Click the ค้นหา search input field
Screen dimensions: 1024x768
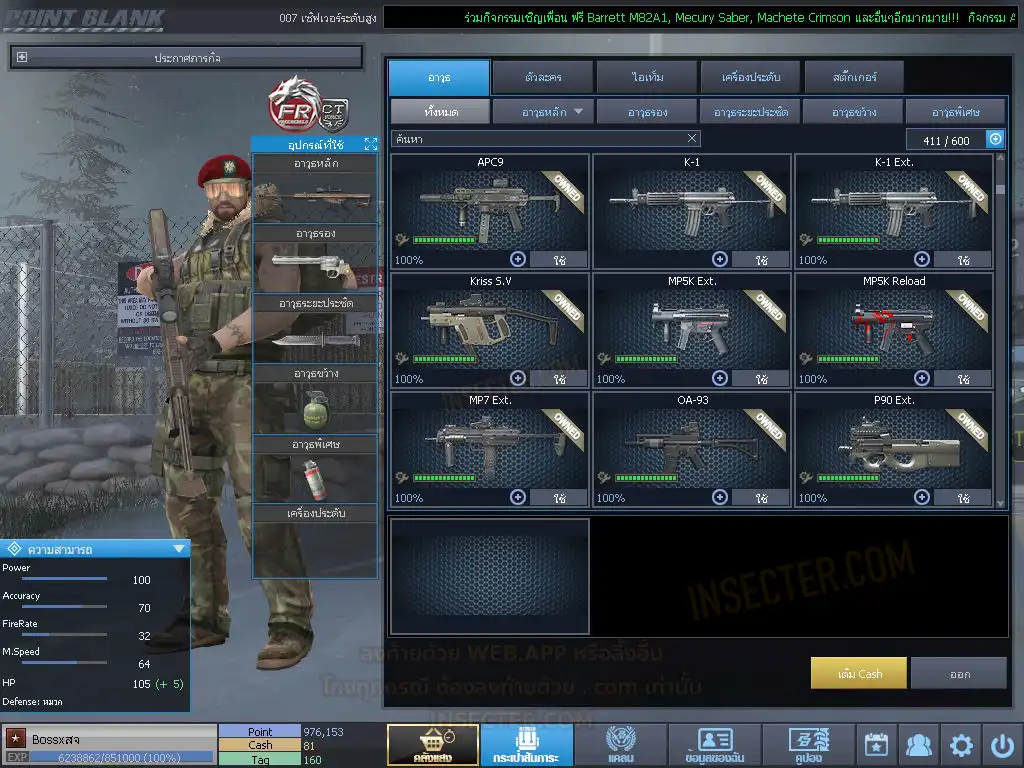point(538,139)
